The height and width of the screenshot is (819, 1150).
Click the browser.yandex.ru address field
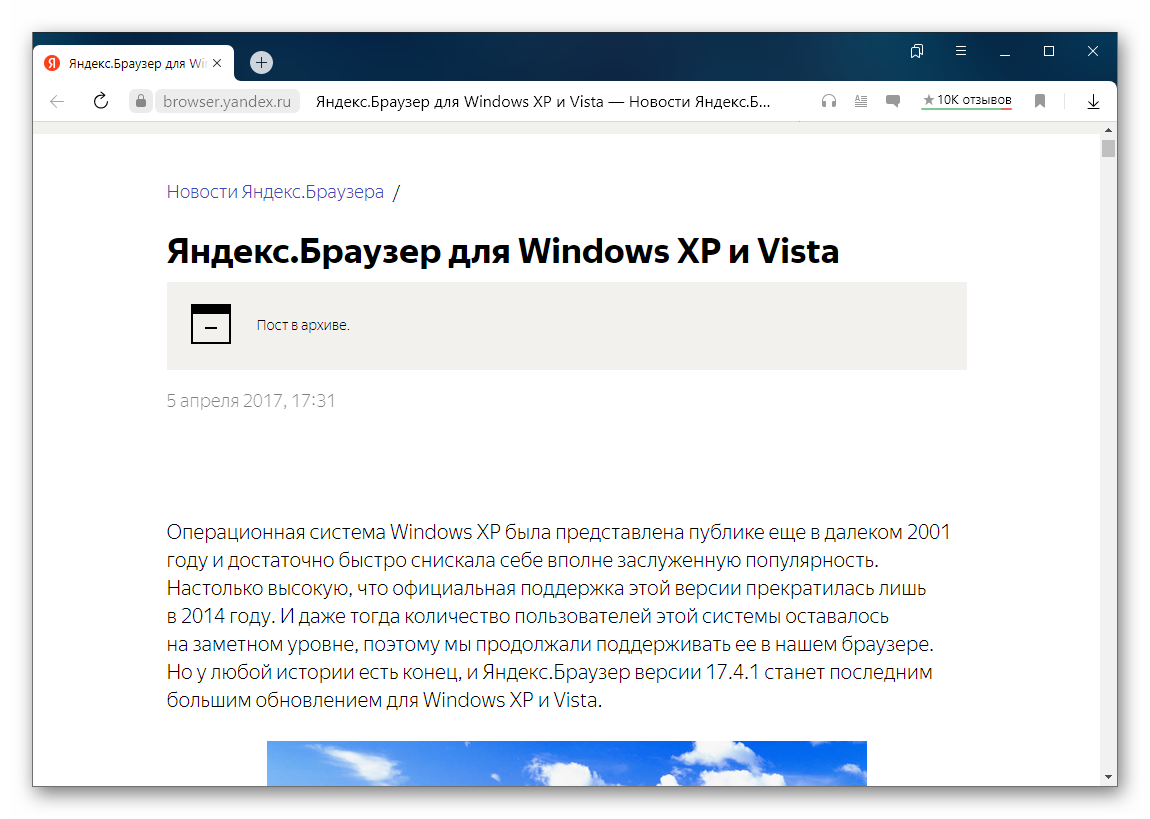pyautogui.click(x=227, y=101)
